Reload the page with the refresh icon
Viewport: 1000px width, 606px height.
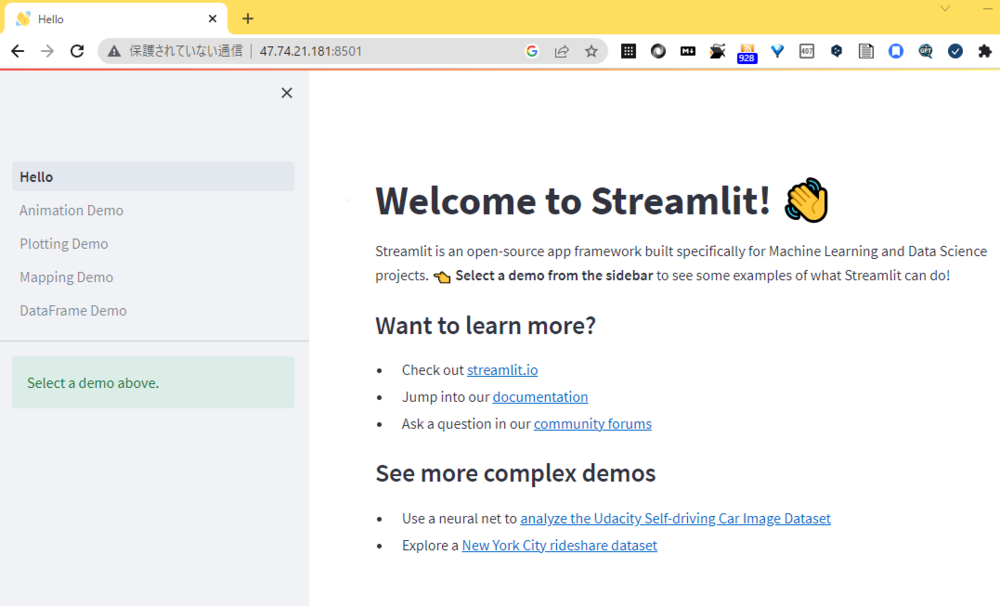77,51
